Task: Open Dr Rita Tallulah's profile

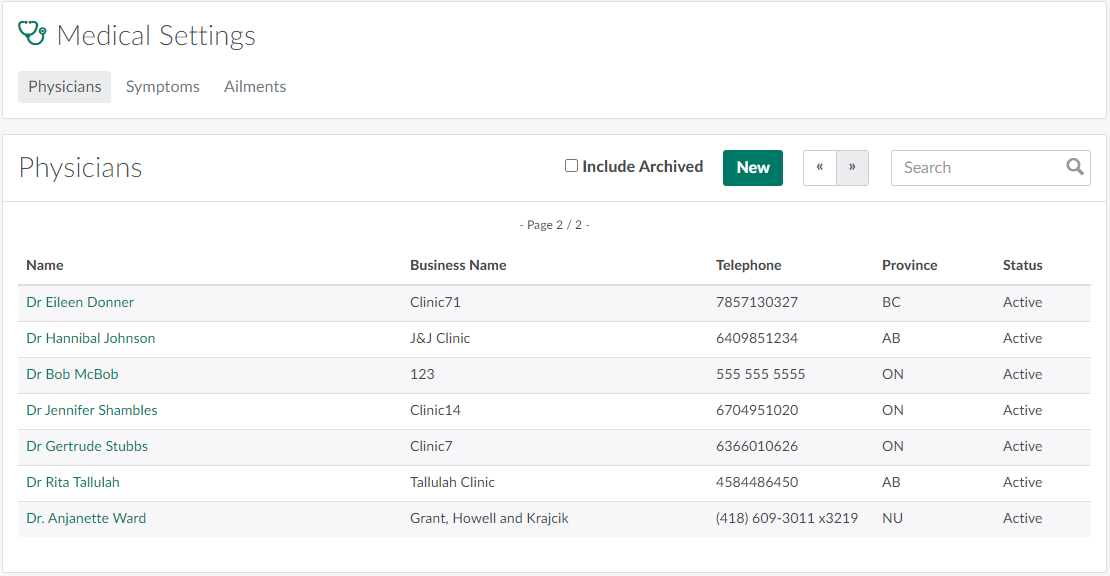Action: (x=73, y=482)
